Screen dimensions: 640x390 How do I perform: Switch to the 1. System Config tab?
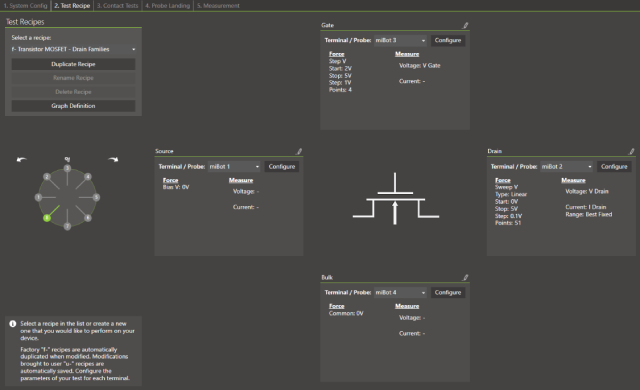pos(25,6)
